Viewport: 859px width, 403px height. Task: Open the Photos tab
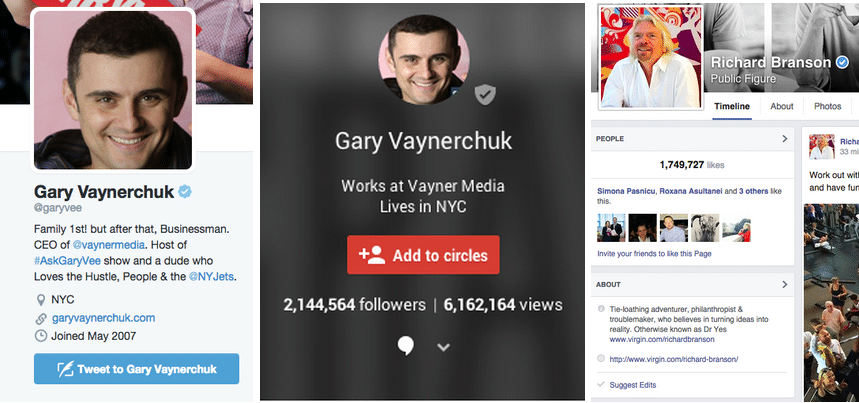(828, 106)
